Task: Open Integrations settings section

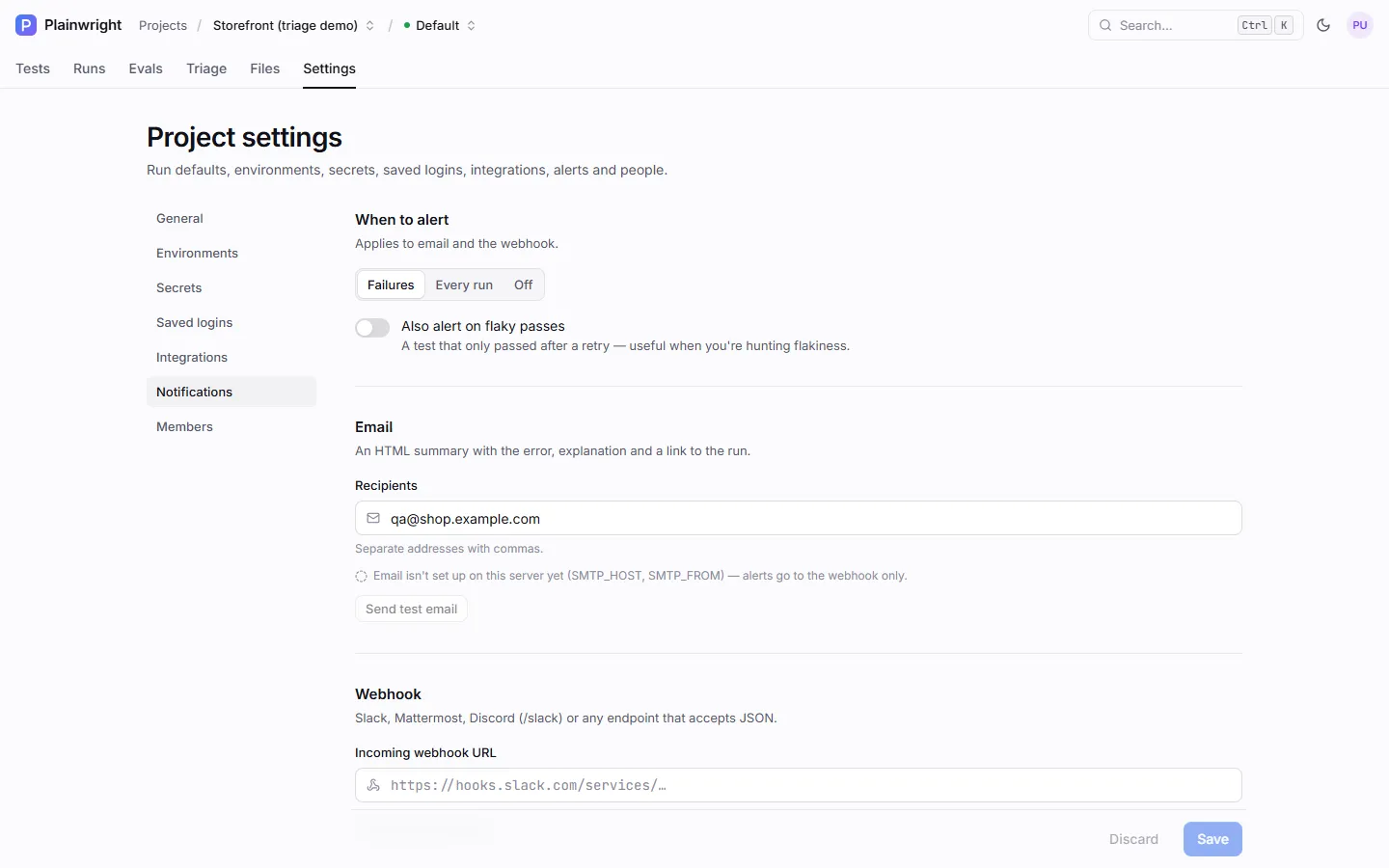Action: point(231,357)
